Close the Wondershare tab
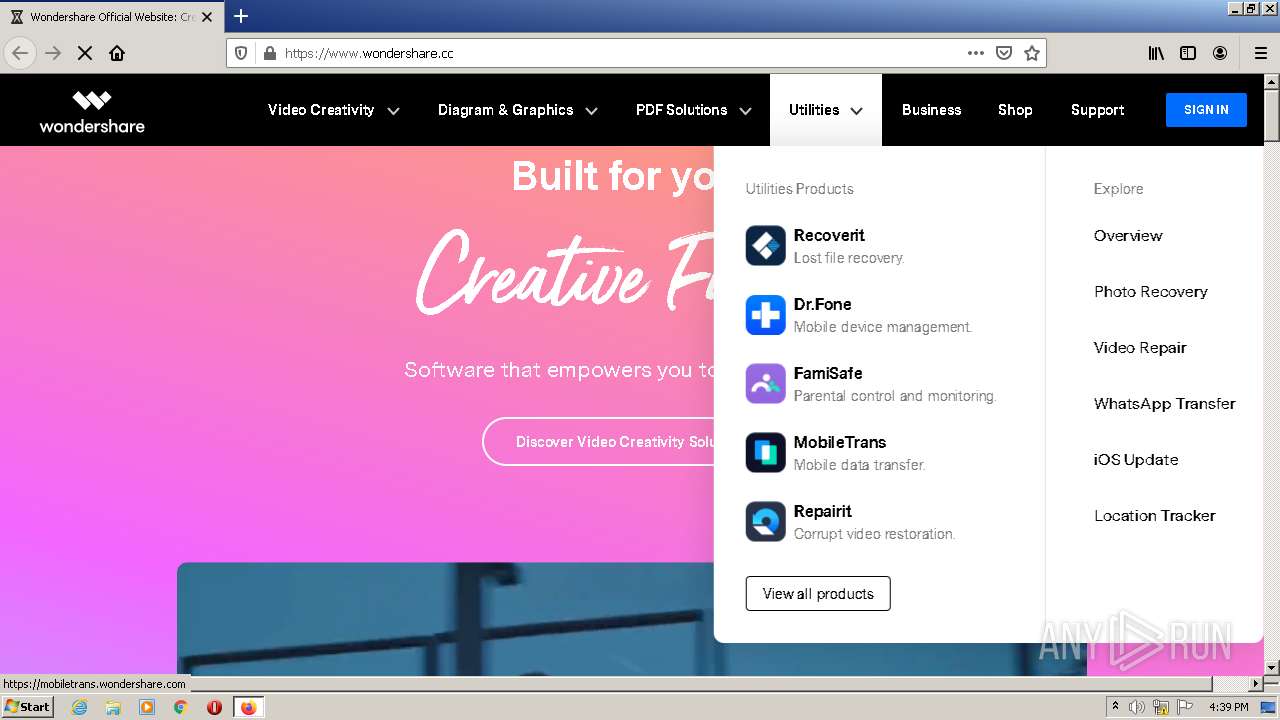 click(207, 17)
